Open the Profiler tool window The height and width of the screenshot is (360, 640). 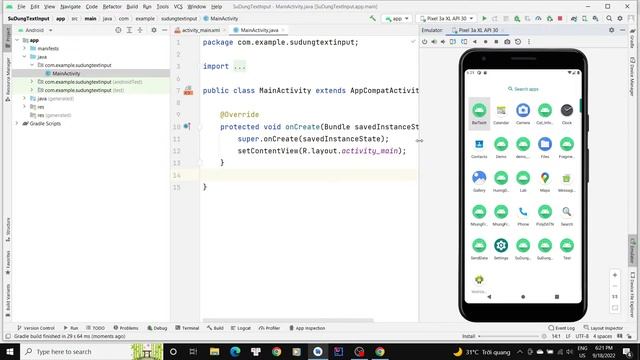[269, 328]
